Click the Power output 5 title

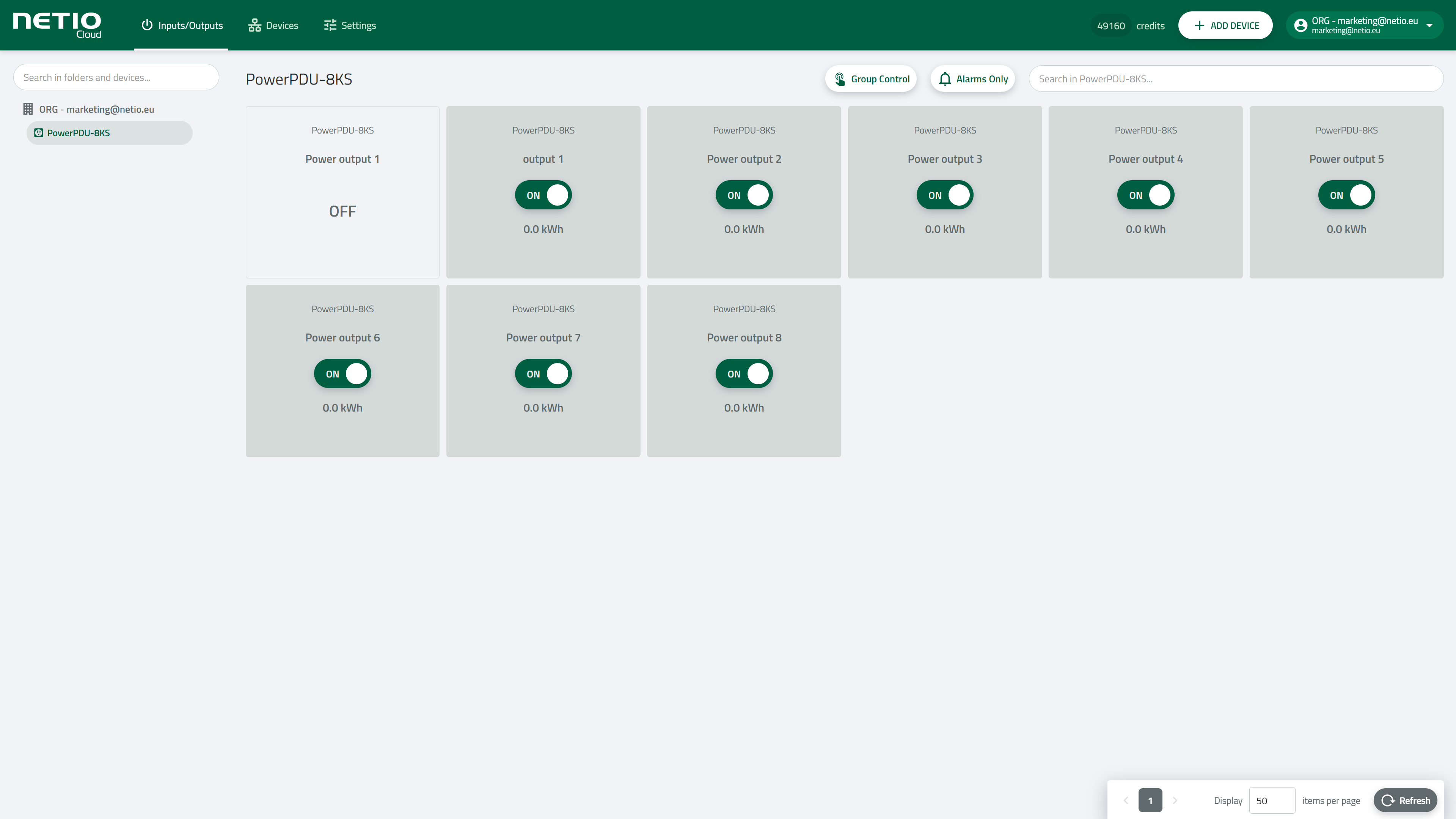pyautogui.click(x=1346, y=159)
